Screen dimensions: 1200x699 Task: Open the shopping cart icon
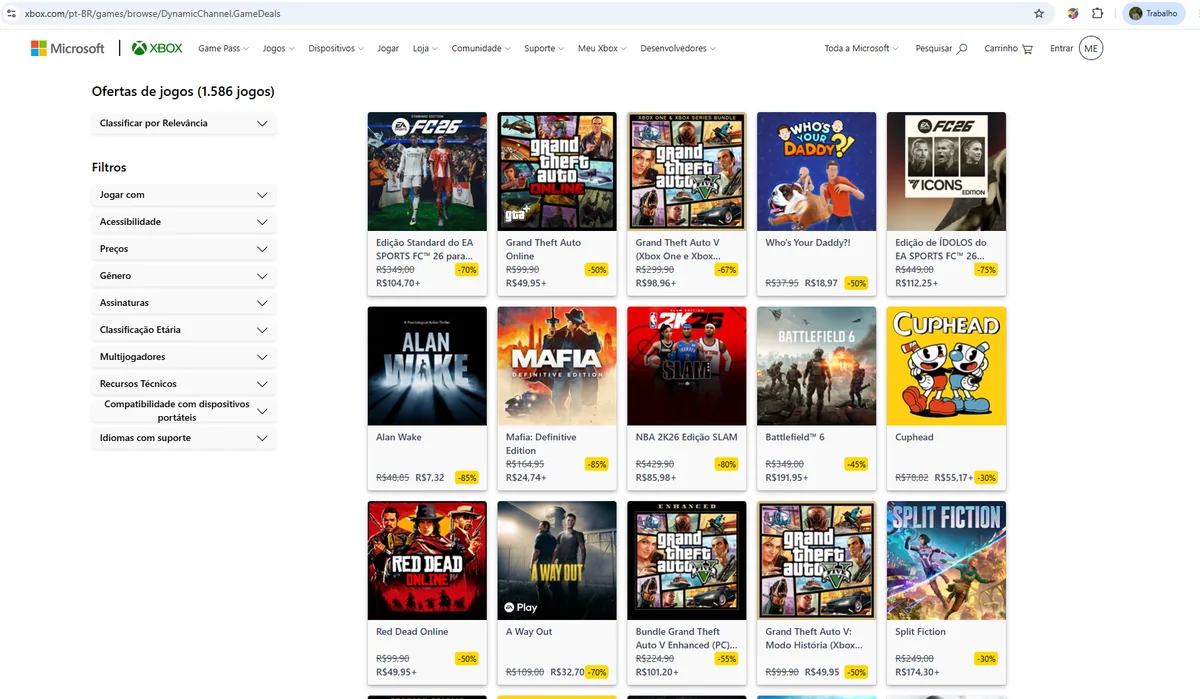(1027, 48)
